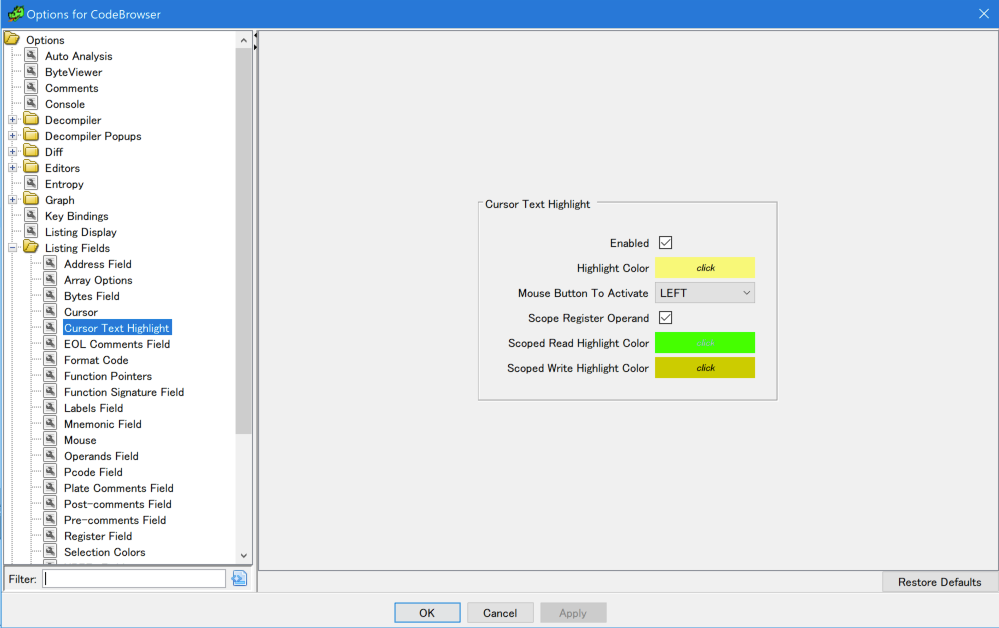Click the Pcode Field options icon
Image resolution: width=999 pixels, height=628 pixels.
coord(50,471)
